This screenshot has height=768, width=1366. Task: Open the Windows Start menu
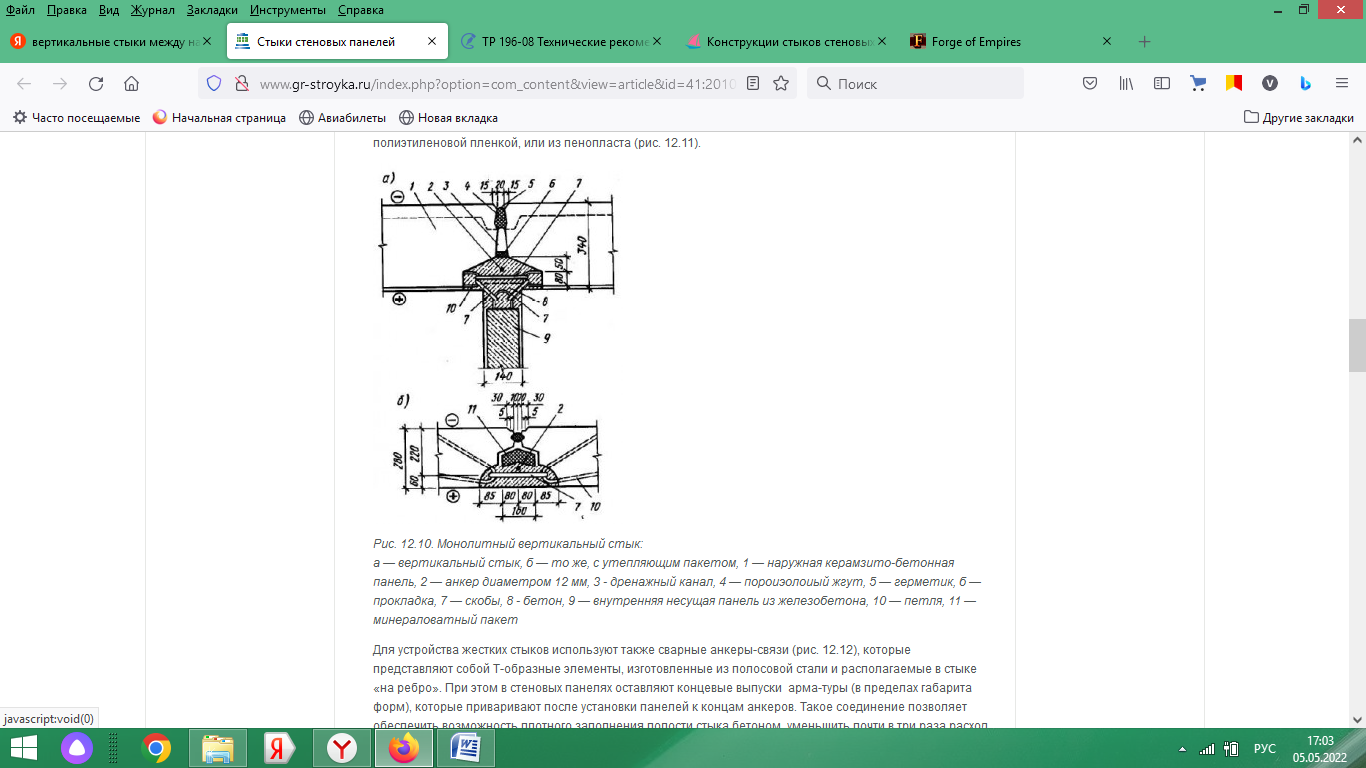(23, 748)
